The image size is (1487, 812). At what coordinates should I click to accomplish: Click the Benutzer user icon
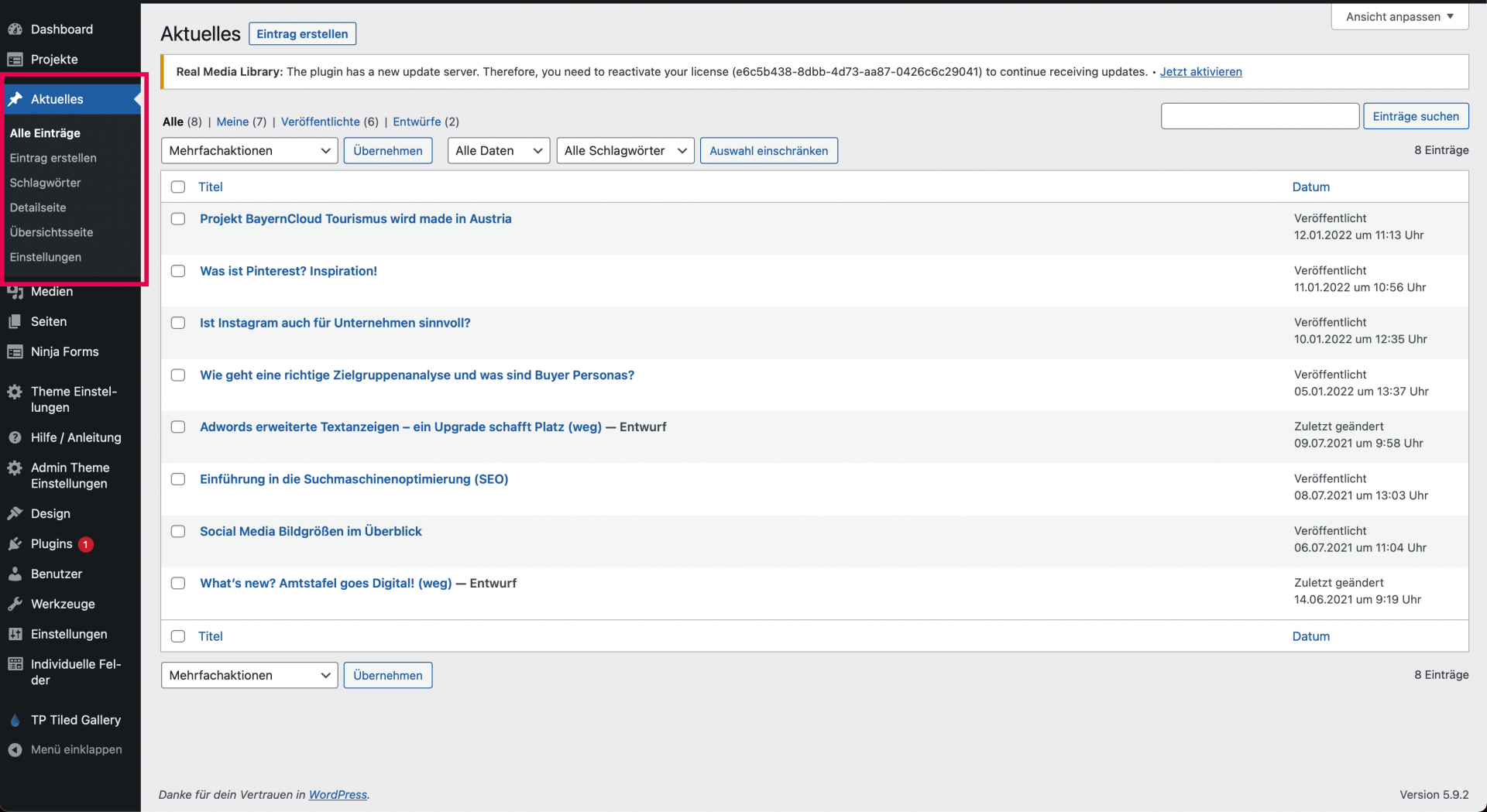click(x=15, y=574)
